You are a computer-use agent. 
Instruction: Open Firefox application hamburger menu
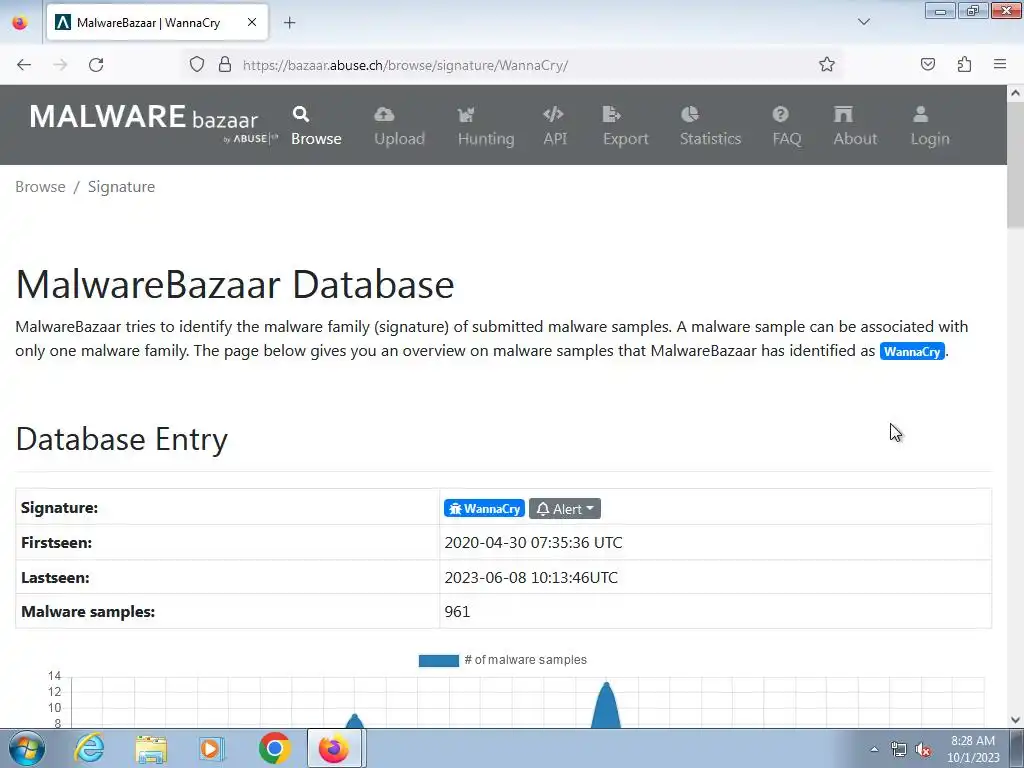pyautogui.click(x=1000, y=64)
